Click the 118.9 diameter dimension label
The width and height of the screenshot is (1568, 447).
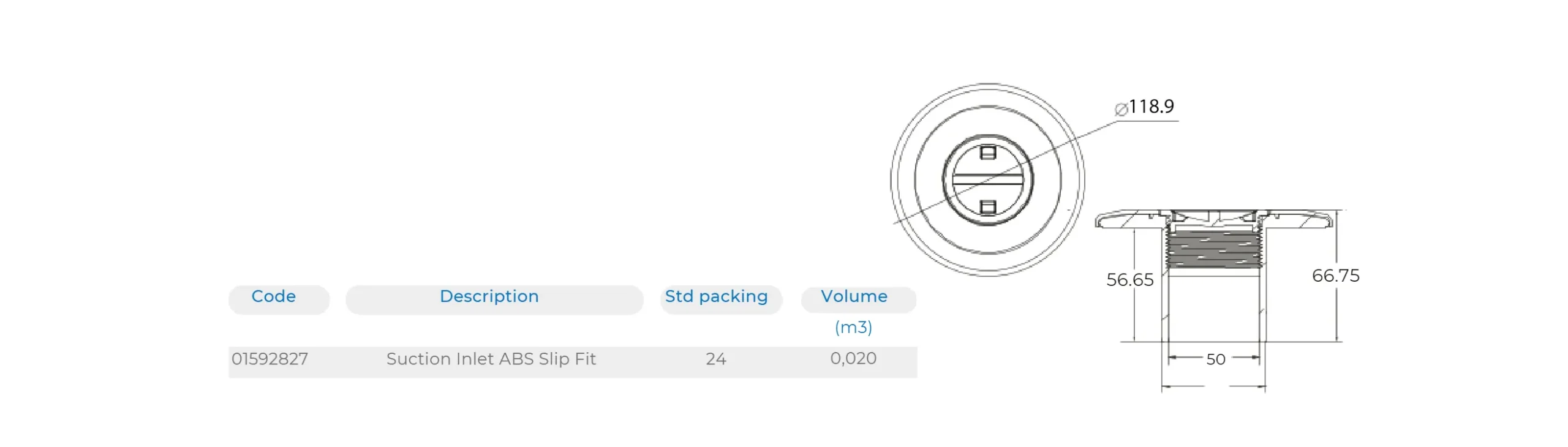click(x=1151, y=107)
